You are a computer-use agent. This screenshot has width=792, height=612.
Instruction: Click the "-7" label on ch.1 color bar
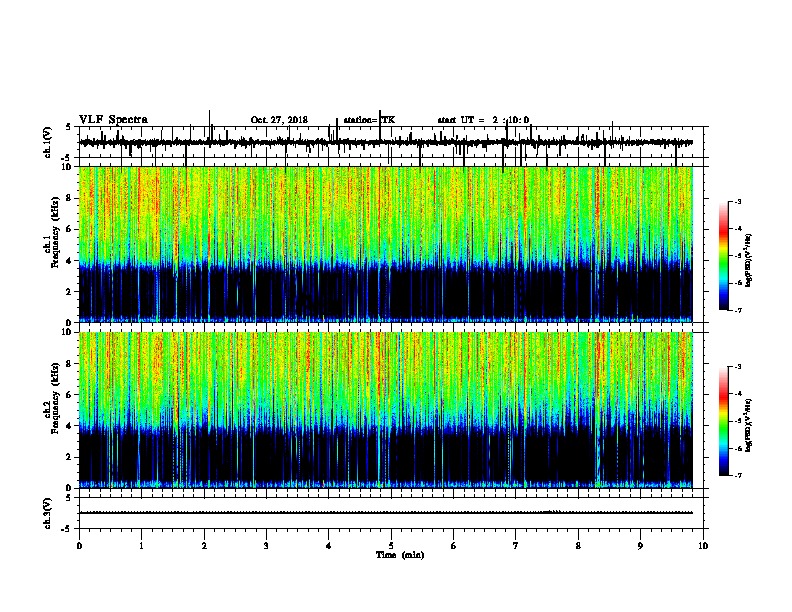pyautogui.click(x=738, y=310)
